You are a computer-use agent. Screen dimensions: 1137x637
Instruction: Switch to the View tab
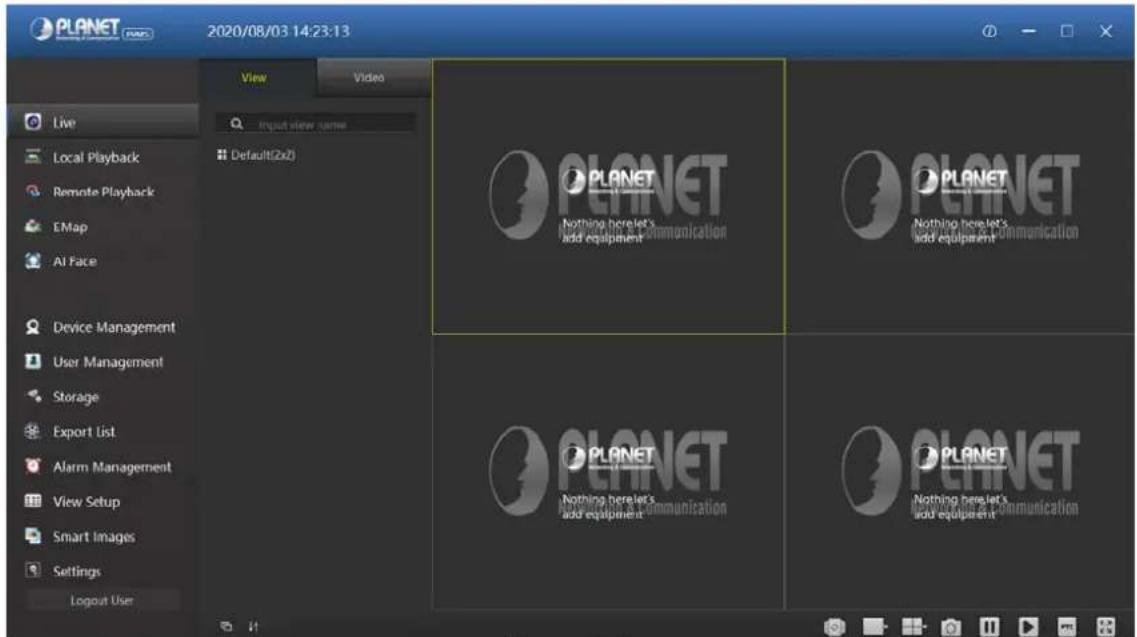(x=257, y=78)
